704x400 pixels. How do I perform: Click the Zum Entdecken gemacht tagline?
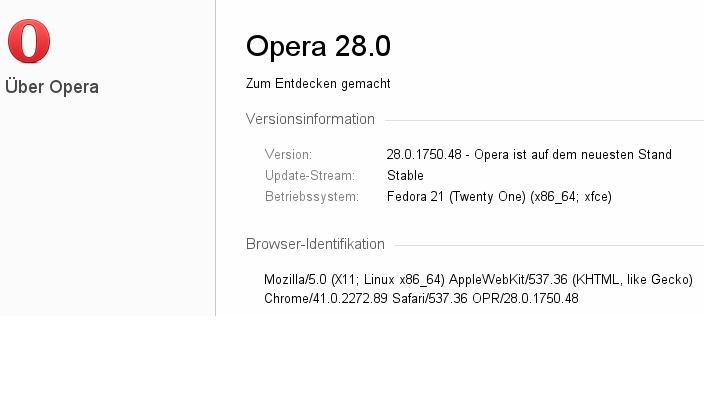318,84
